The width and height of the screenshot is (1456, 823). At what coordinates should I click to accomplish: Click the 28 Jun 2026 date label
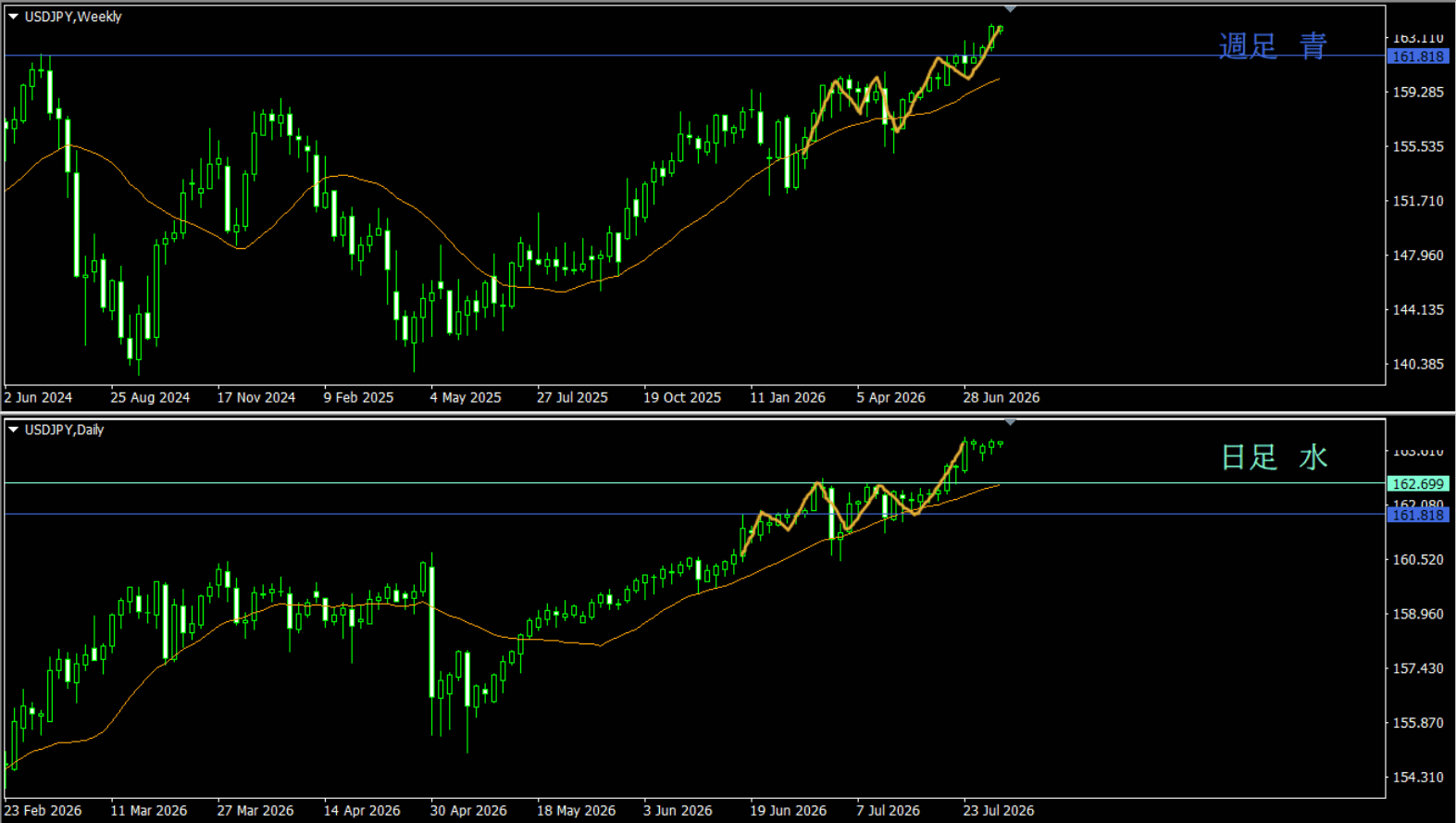[x=1002, y=397]
